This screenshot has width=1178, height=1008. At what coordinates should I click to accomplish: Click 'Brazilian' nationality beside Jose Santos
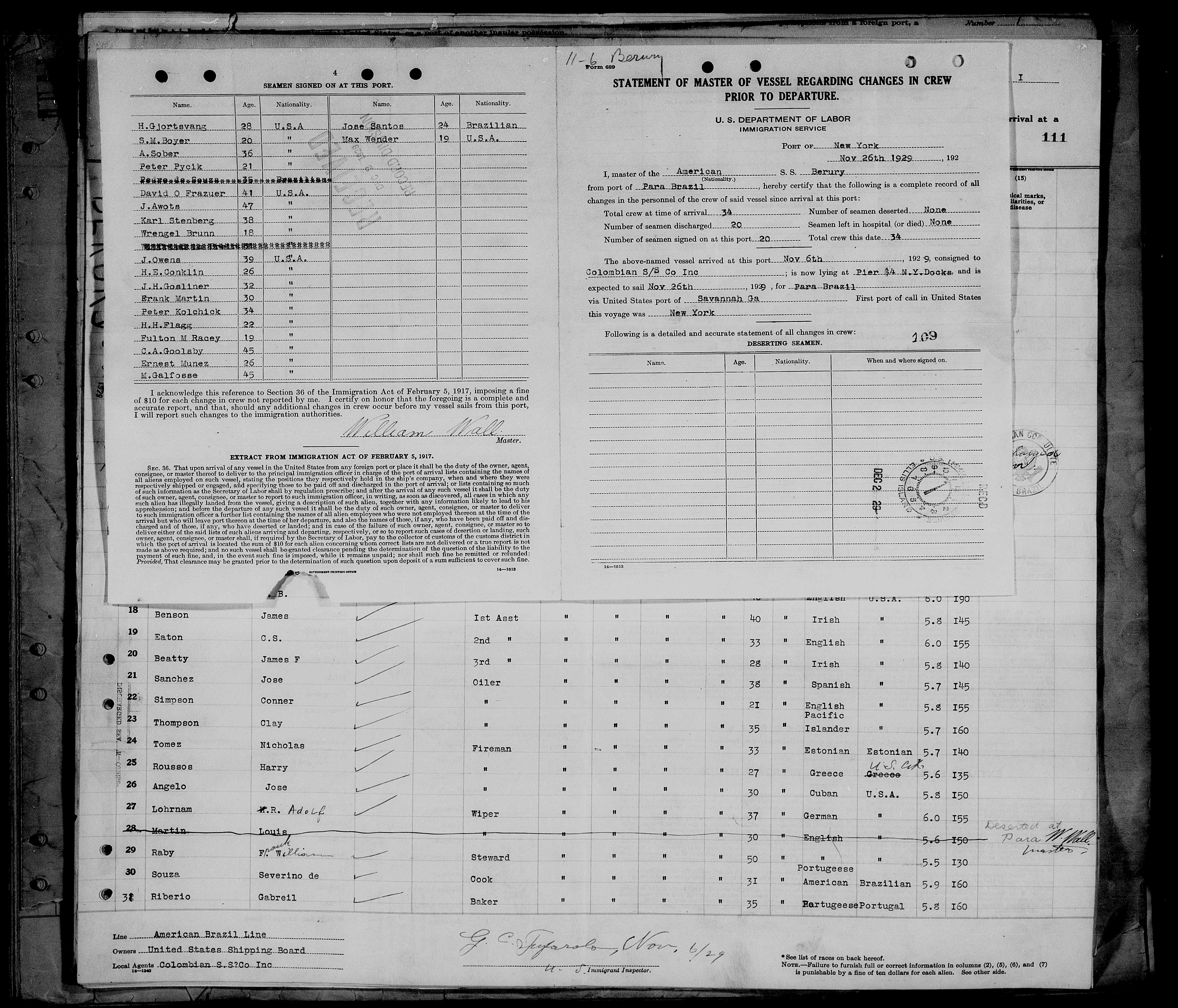[x=492, y=125]
